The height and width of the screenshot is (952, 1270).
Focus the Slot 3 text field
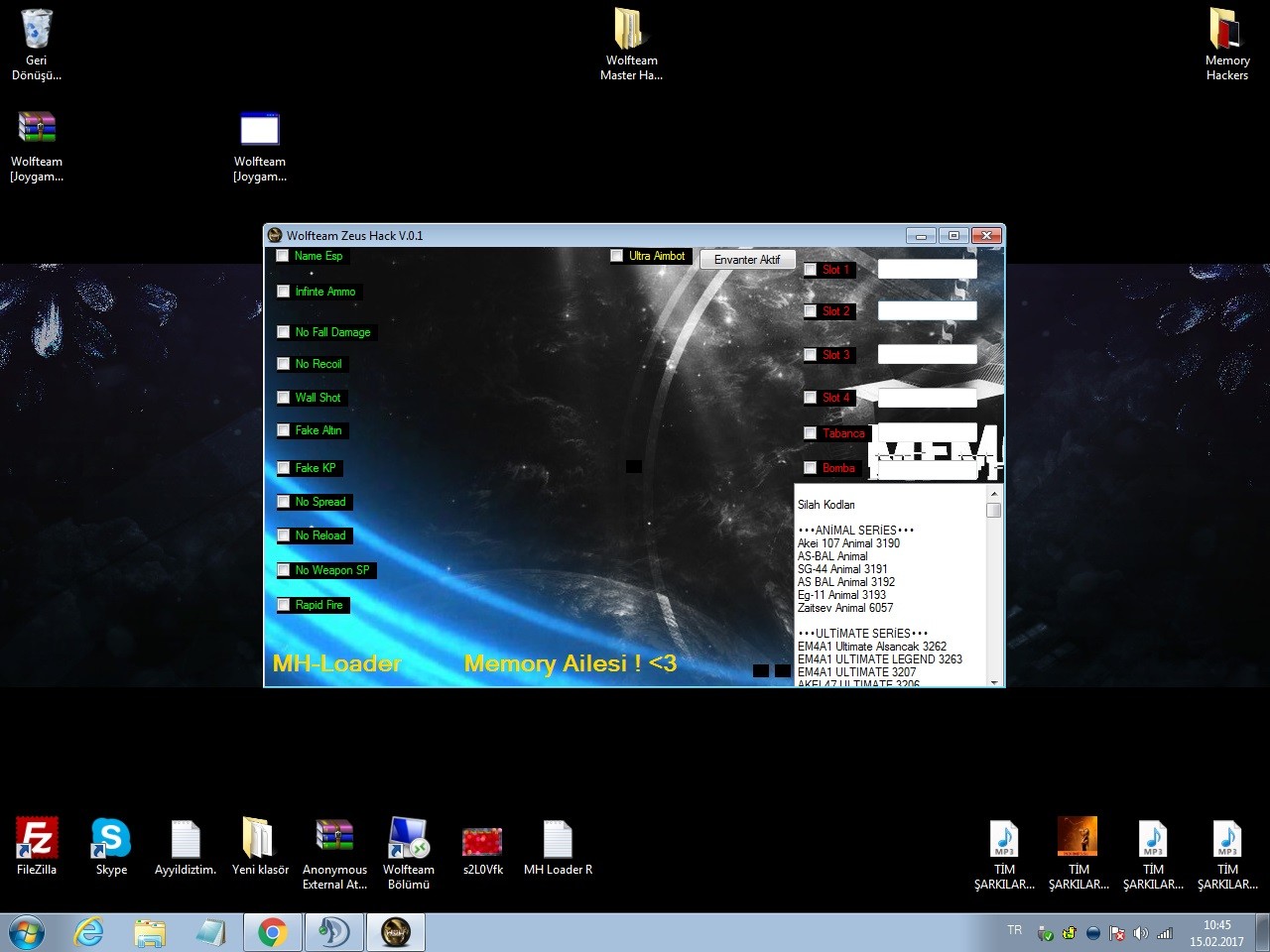[928, 354]
